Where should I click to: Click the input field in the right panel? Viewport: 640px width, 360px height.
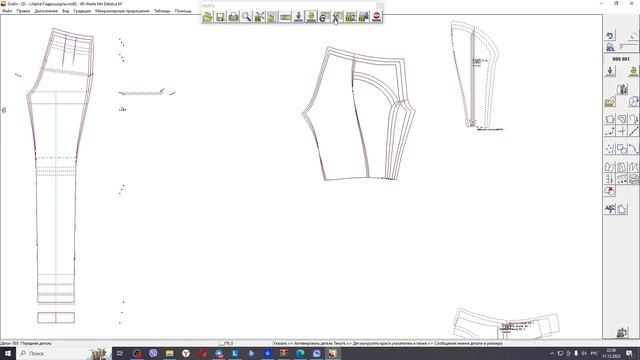(629, 47)
